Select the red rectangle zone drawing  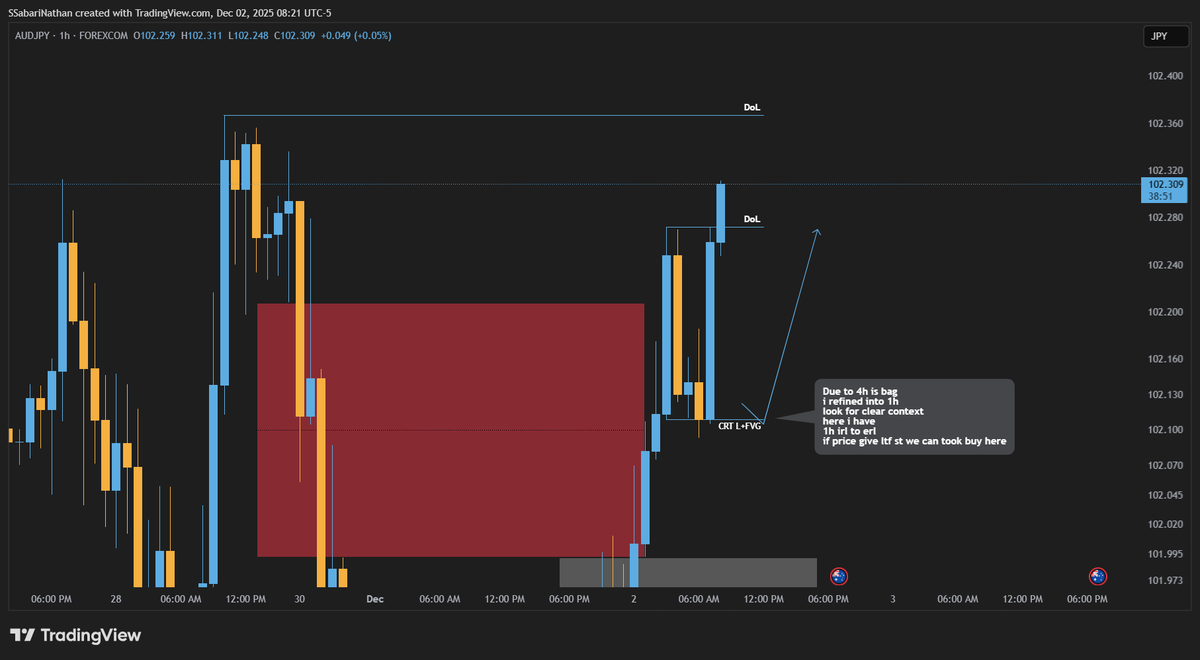tap(450, 430)
